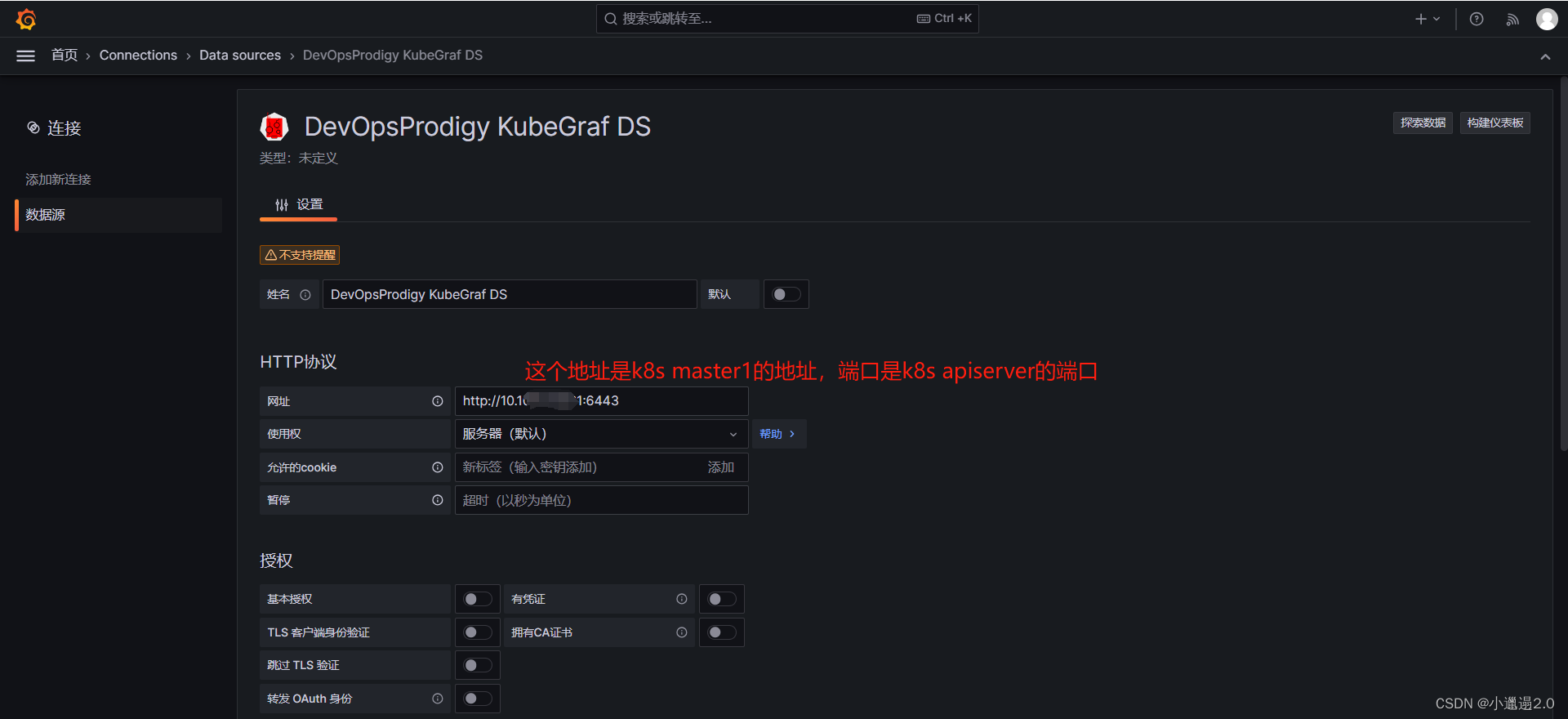1568x719 pixels.
Task: Expand the plus menu dropdown arrow
Action: [1437, 19]
